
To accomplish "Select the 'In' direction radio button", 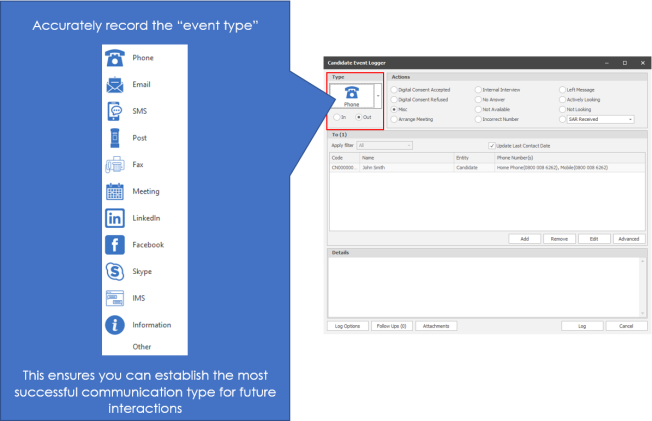I will 337,117.
